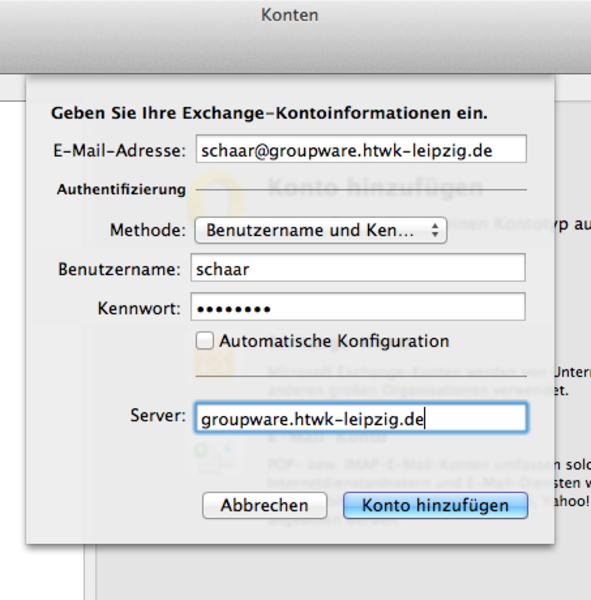The height and width of the screenshot is (600, 591).
Task: Enable the Automatische Konfiguration checkbox
Action: click(x=204, y=341)
